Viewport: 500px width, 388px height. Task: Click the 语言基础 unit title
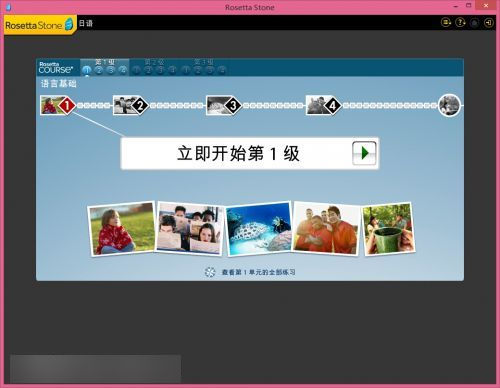click(59, 83)
